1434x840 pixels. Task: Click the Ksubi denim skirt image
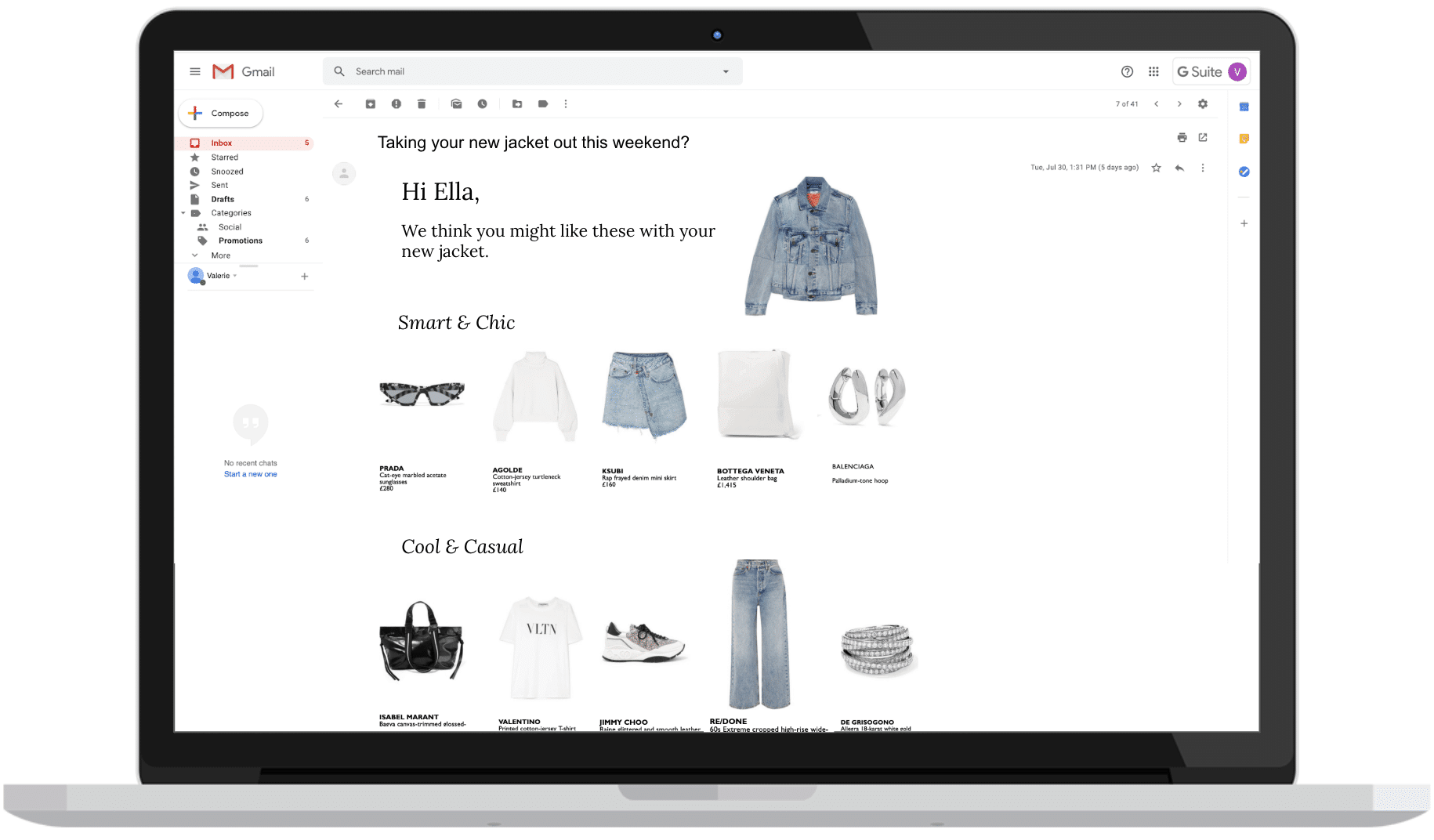(x=644, y=395)
